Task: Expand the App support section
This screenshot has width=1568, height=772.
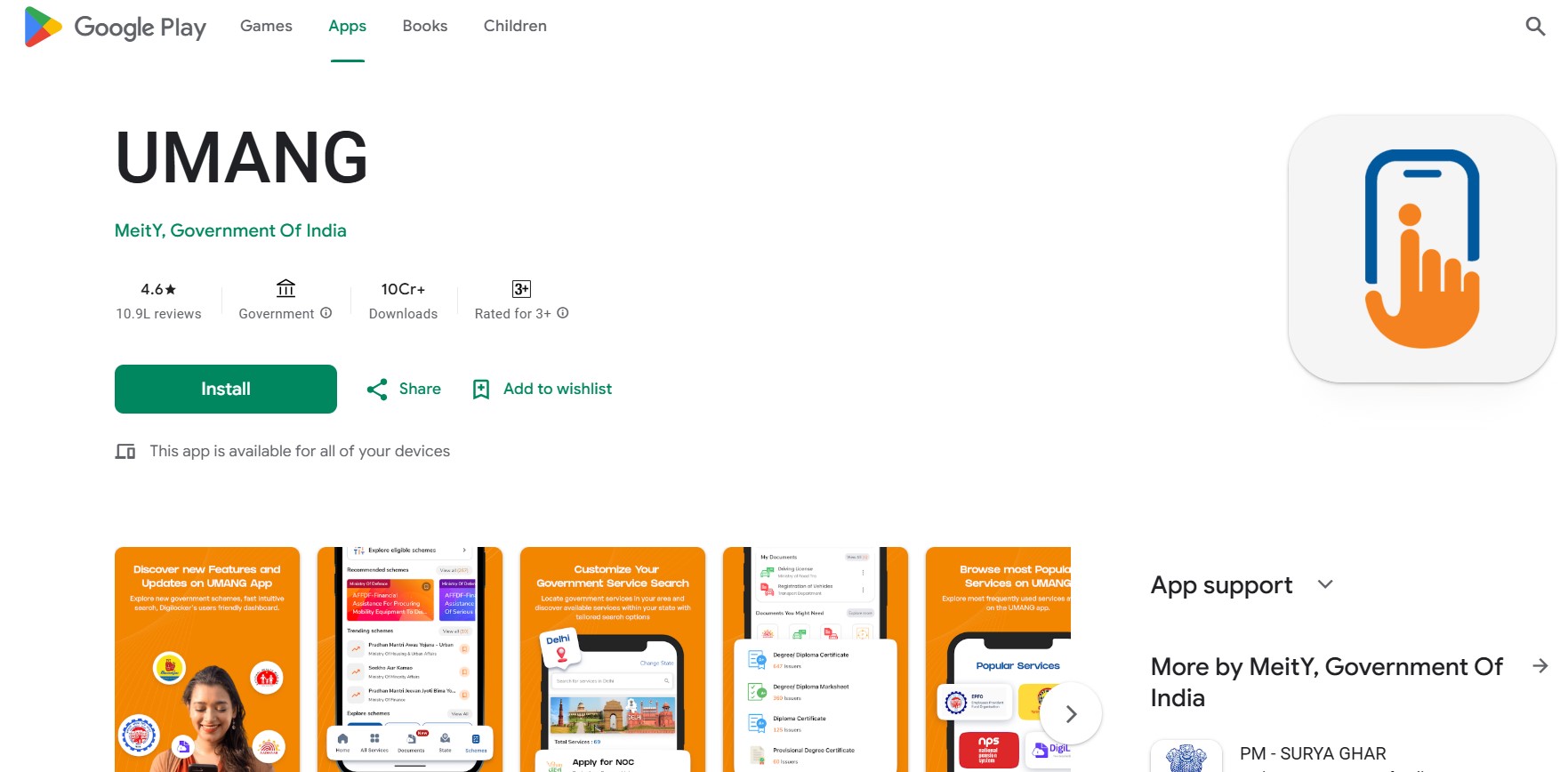Action: 1325,584
